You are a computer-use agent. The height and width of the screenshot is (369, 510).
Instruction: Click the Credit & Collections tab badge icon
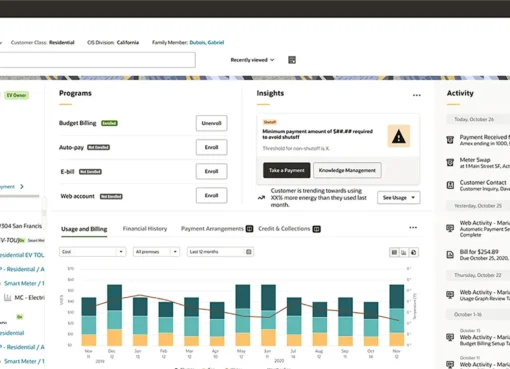[x=317, y=229]
